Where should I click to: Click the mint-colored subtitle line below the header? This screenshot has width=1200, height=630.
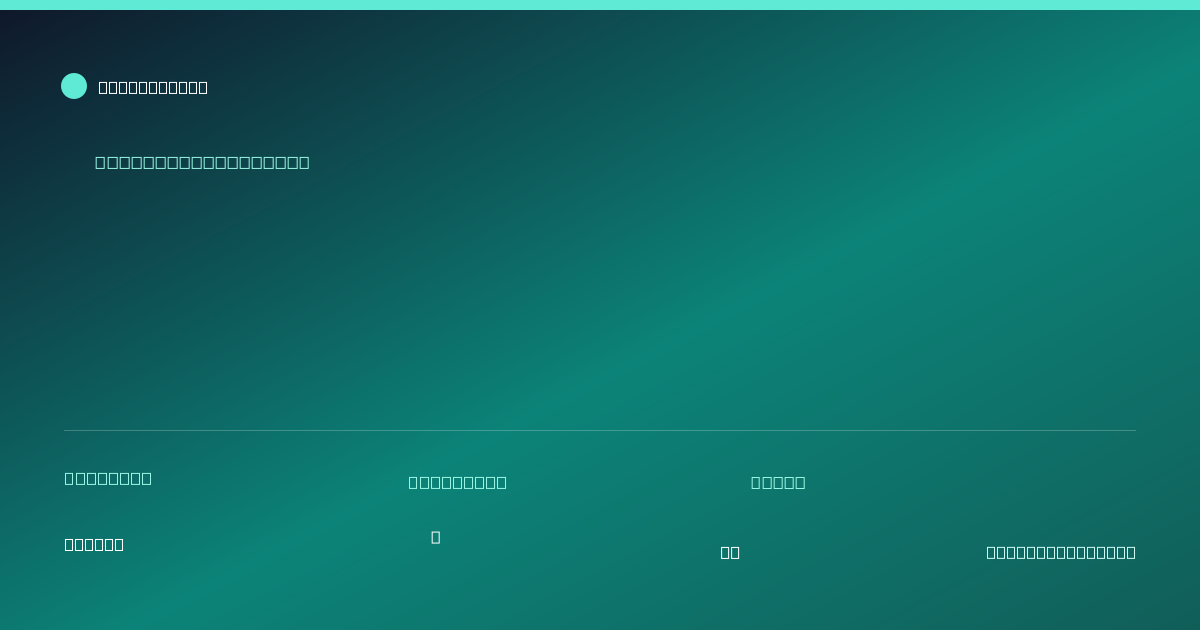[202, 162]
